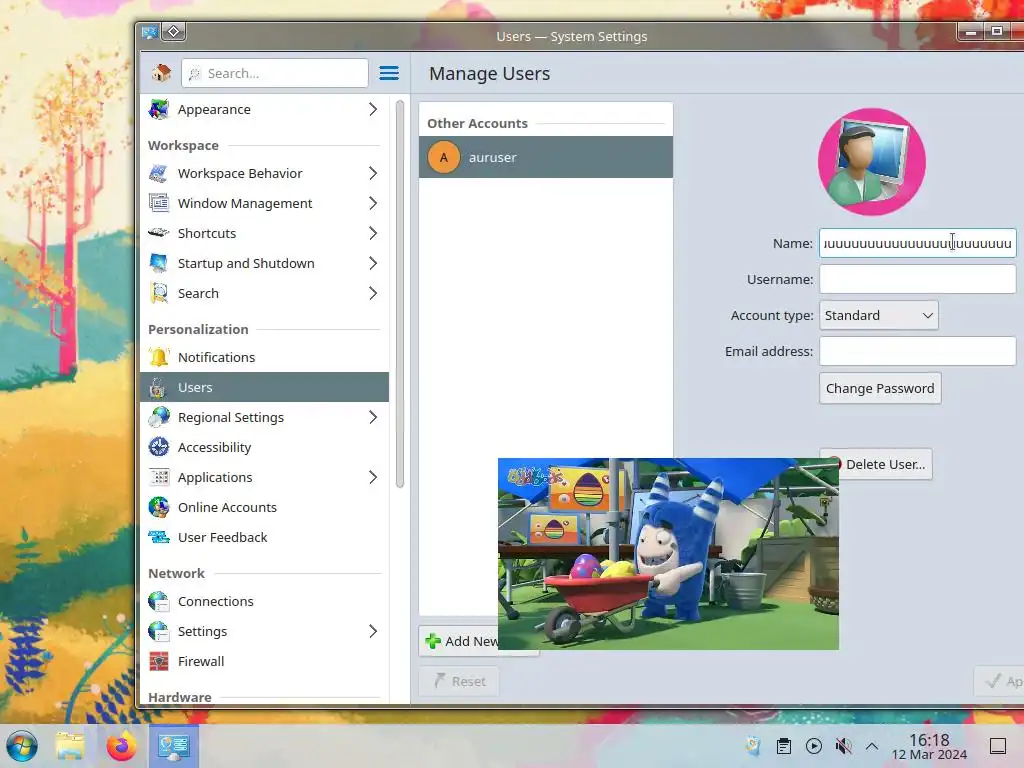
Task: Click the network Settings icon
Action: [159, 632]
